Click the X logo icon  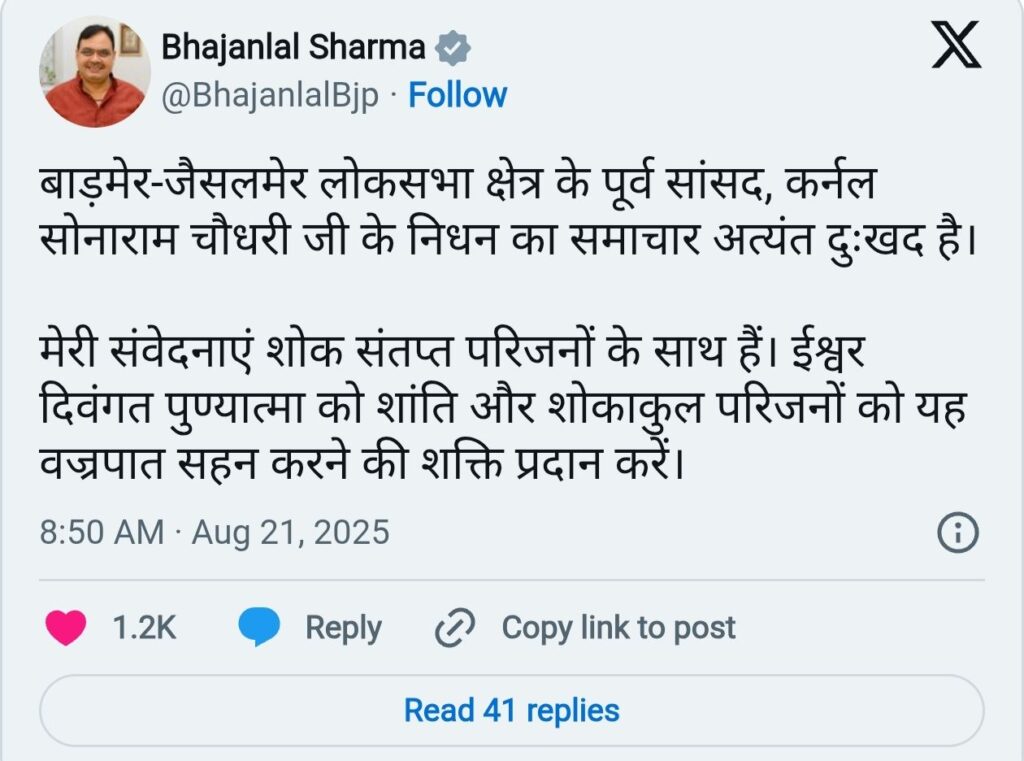[x=955, y=45]
